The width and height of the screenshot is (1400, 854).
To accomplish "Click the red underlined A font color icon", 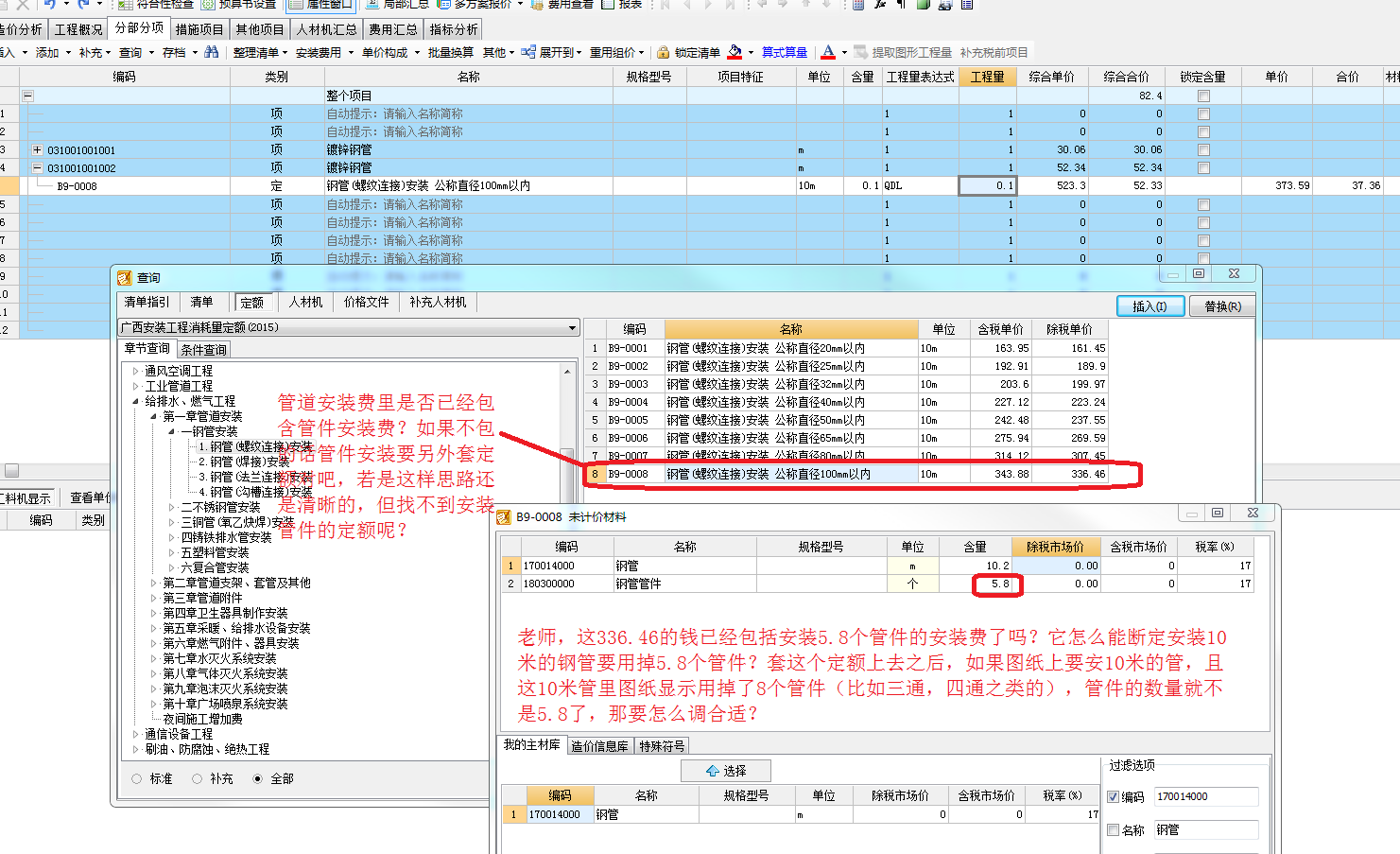I will click(828, 52).
